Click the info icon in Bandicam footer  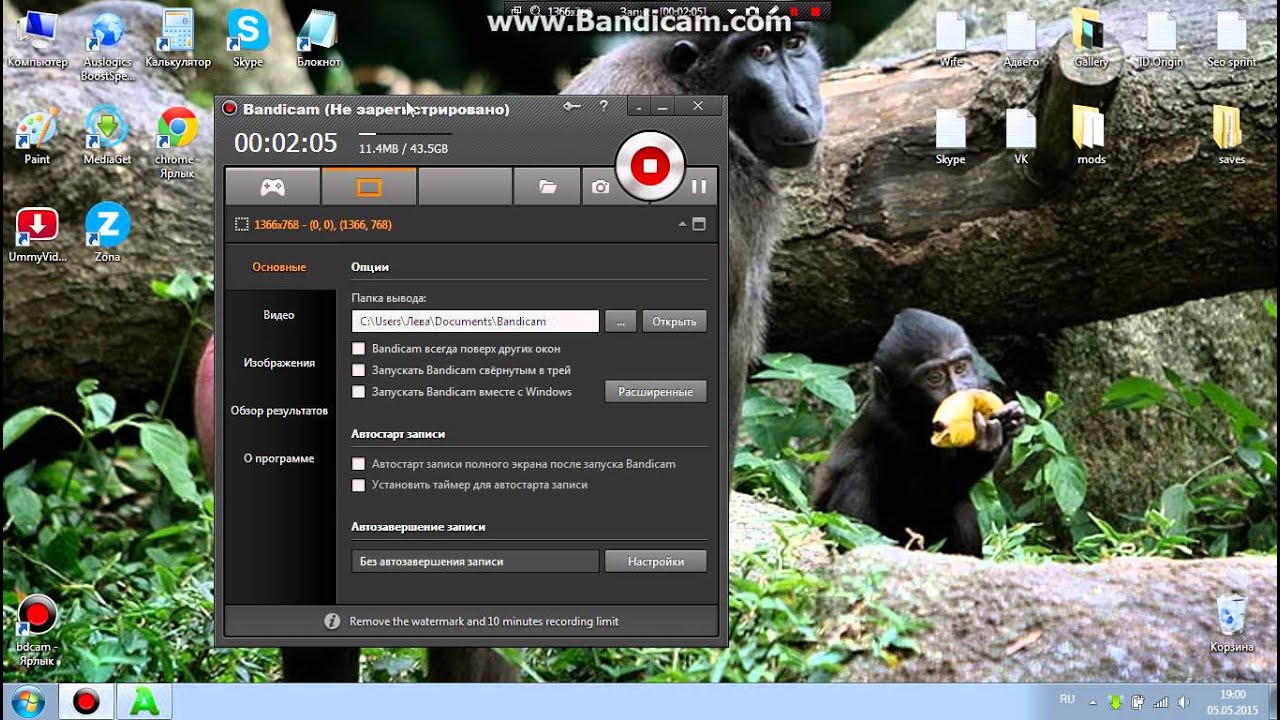coord(332,621)
